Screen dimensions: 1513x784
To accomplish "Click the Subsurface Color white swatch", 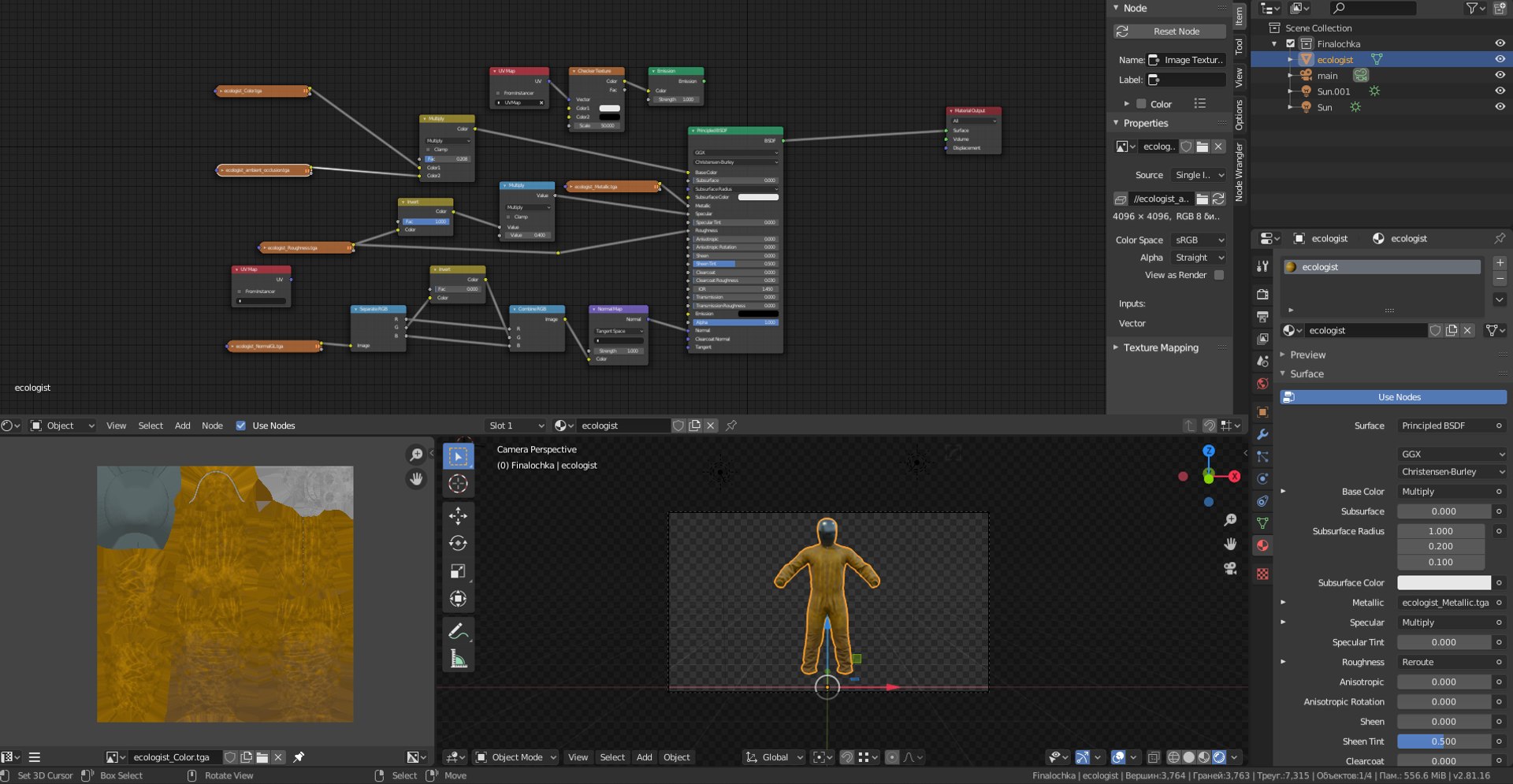I will pos(1443,583).
